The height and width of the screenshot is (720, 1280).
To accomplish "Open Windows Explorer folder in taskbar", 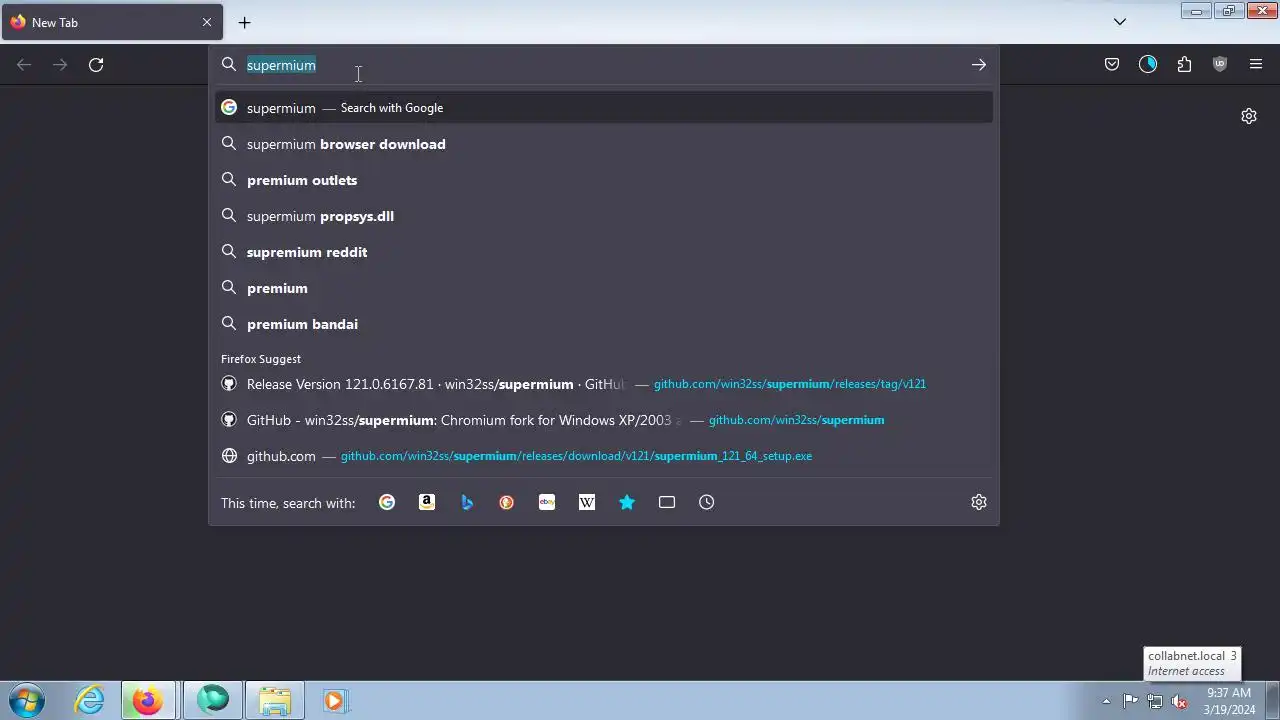I will 274,700.
